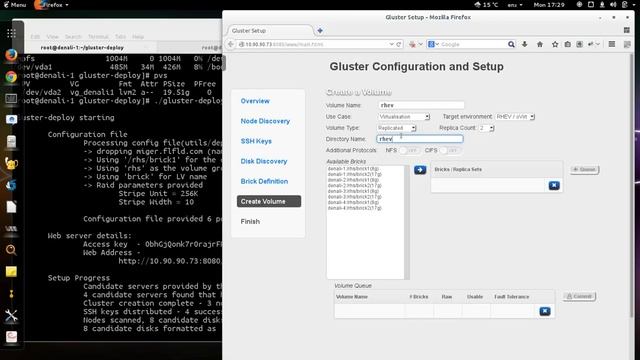Open the Disk Discovery step
The height and width of the screenshot is (360, 640).
pyautogui.click(x=264, y=161)
